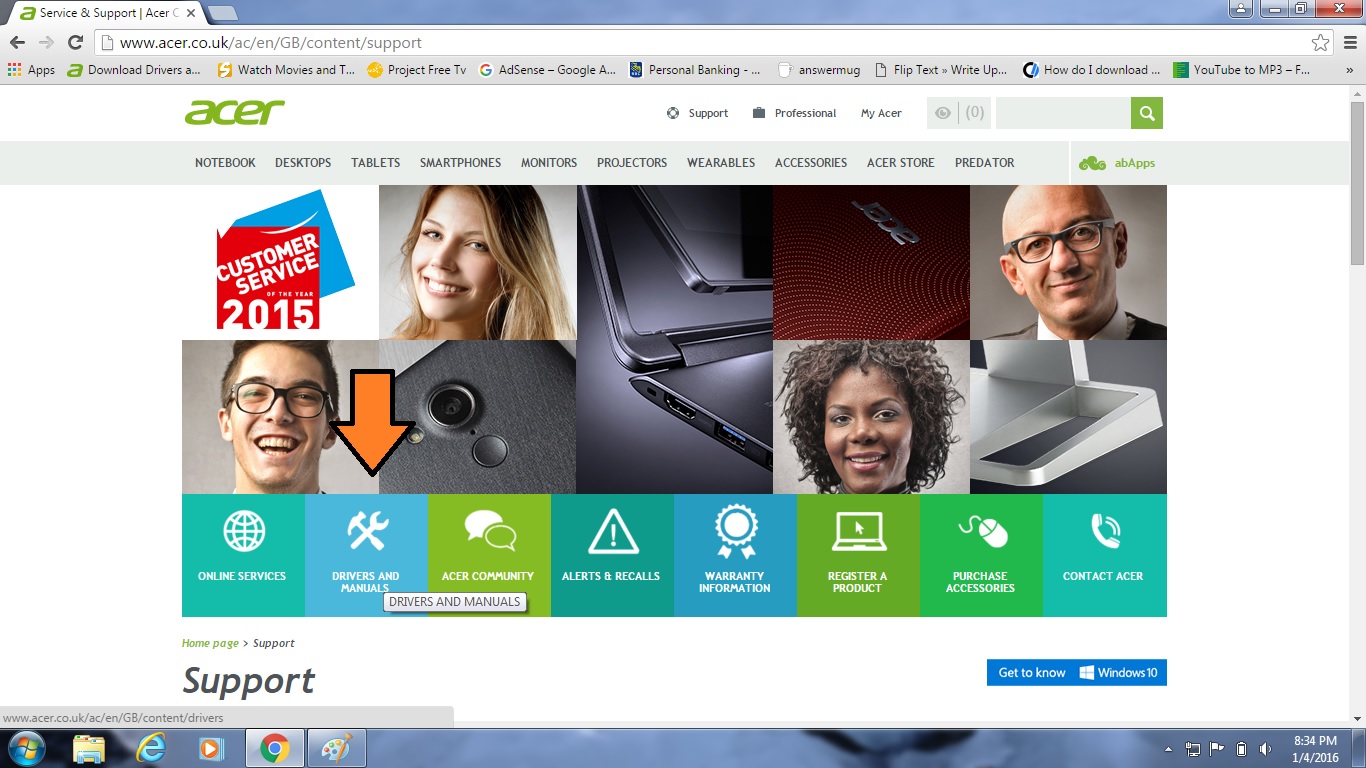
Task: Click the site search input field
Action: tap(1063, 113)
